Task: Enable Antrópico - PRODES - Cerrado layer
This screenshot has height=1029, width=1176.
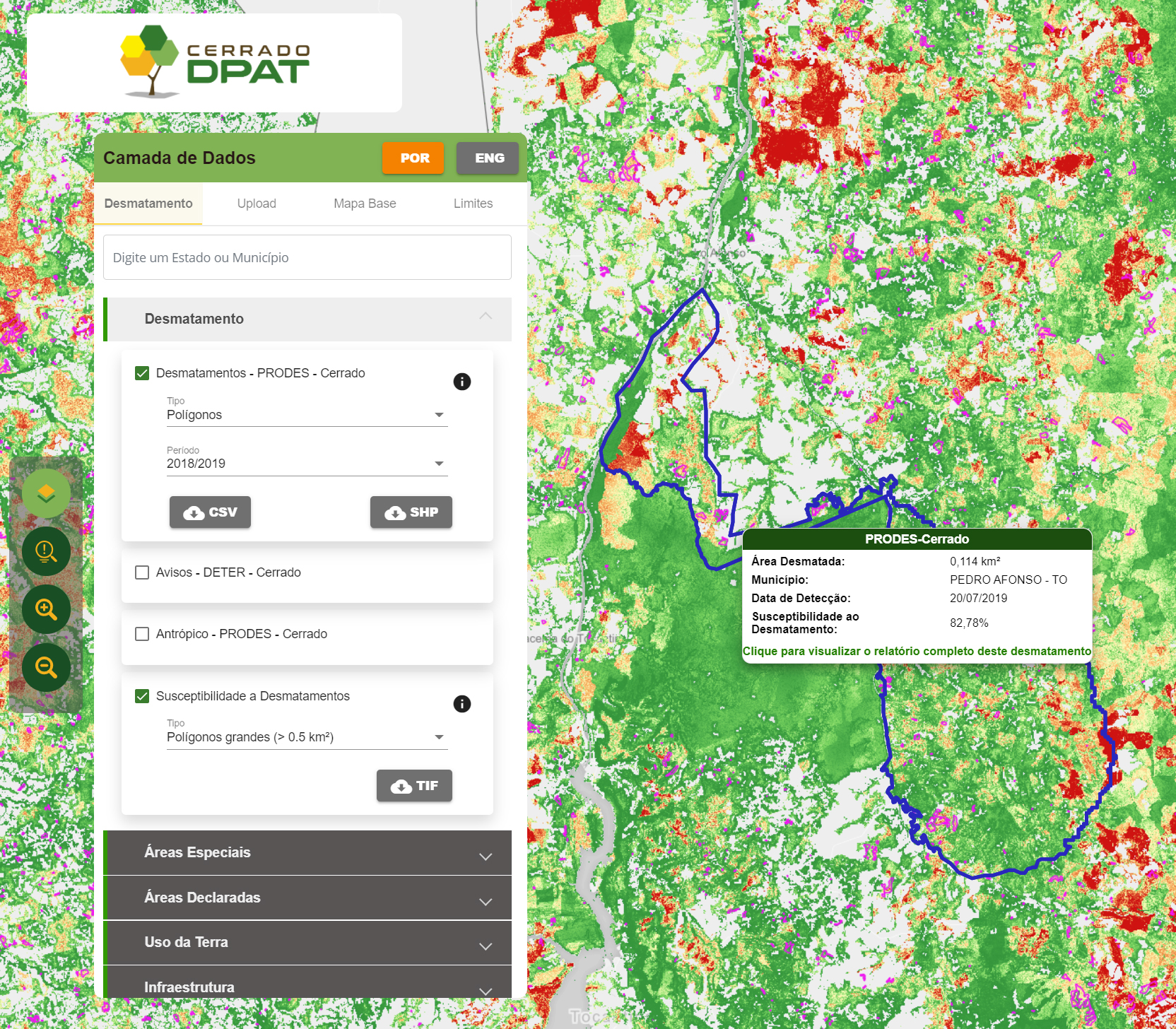Action: 142,634
